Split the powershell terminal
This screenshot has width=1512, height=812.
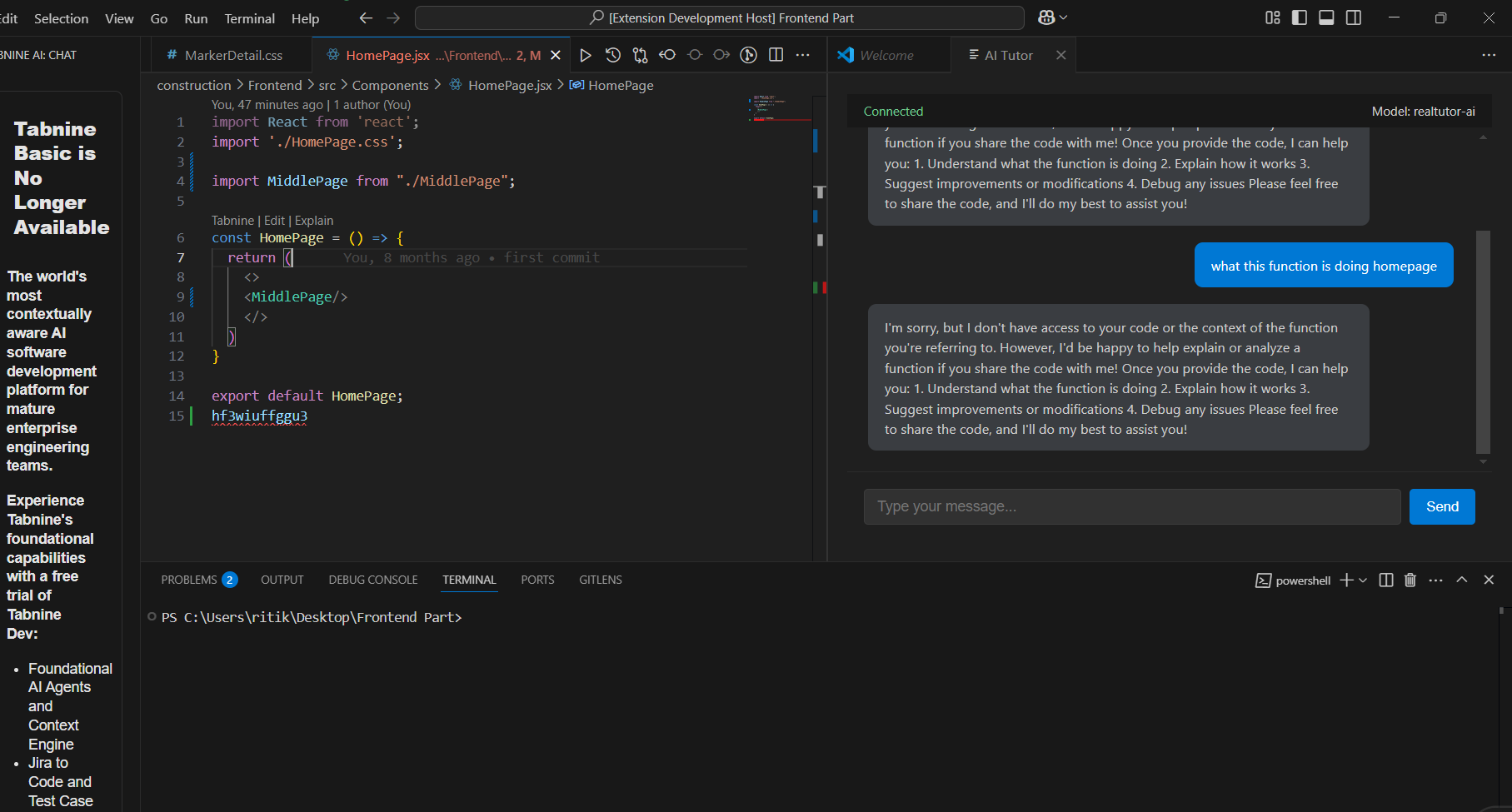point(1386,580)
